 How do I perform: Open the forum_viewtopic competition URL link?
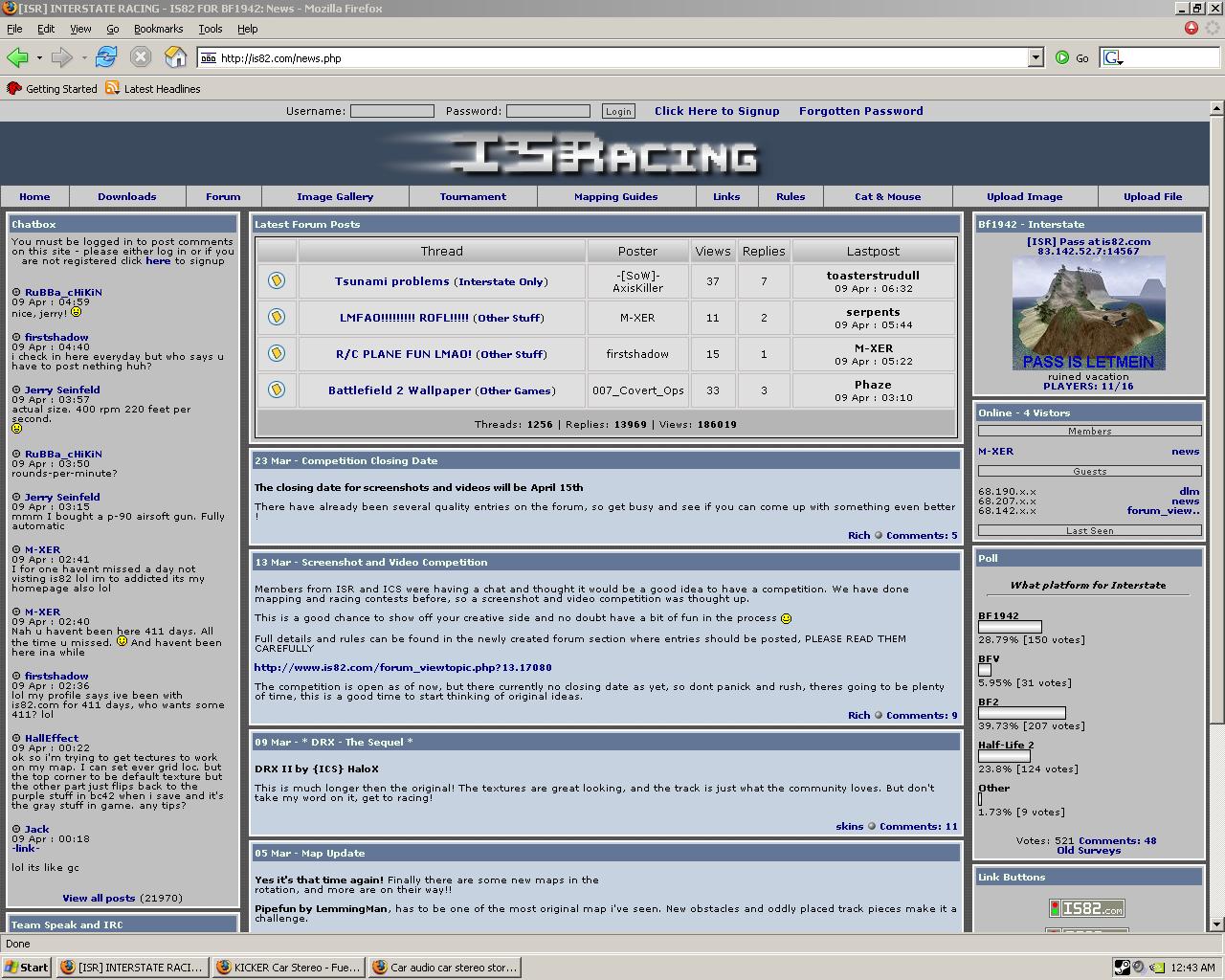(403, 667)
